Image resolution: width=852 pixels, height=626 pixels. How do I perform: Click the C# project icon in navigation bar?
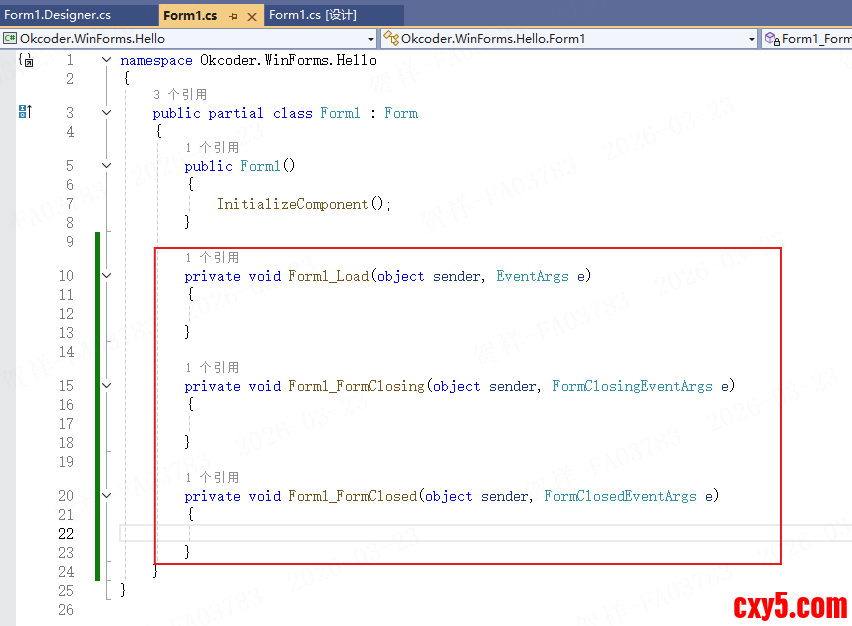10,39
